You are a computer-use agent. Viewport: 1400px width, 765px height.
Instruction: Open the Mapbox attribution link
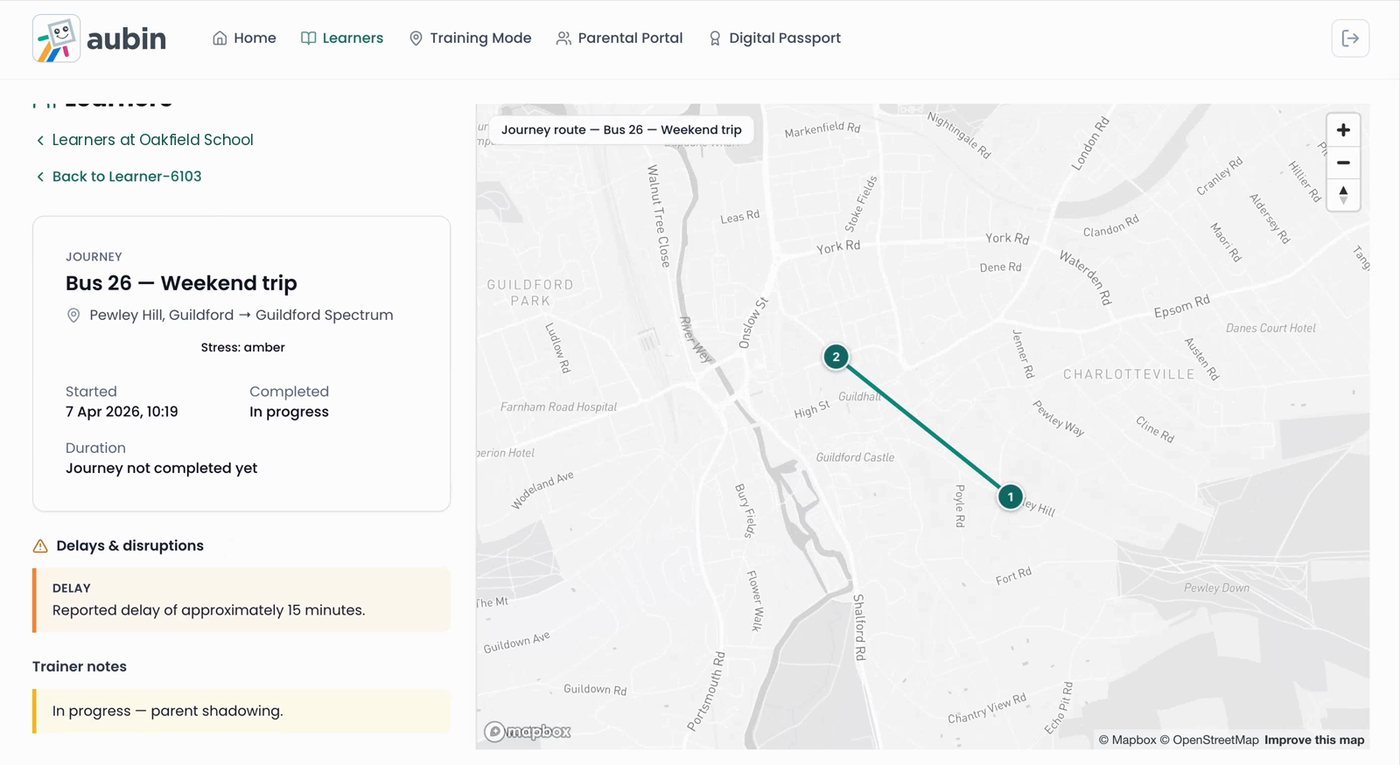pyautogui.click(x=1127, y=740)
